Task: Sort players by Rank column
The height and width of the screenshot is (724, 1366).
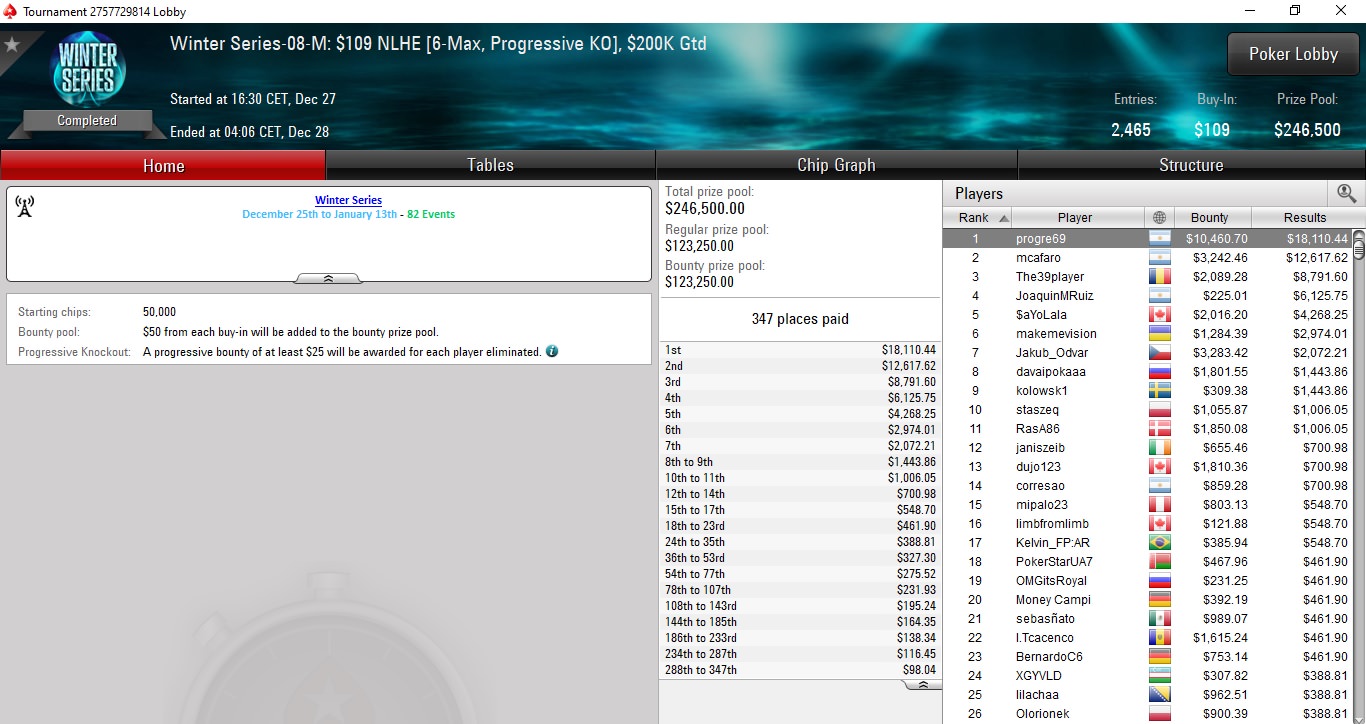Action: point(979,217)
